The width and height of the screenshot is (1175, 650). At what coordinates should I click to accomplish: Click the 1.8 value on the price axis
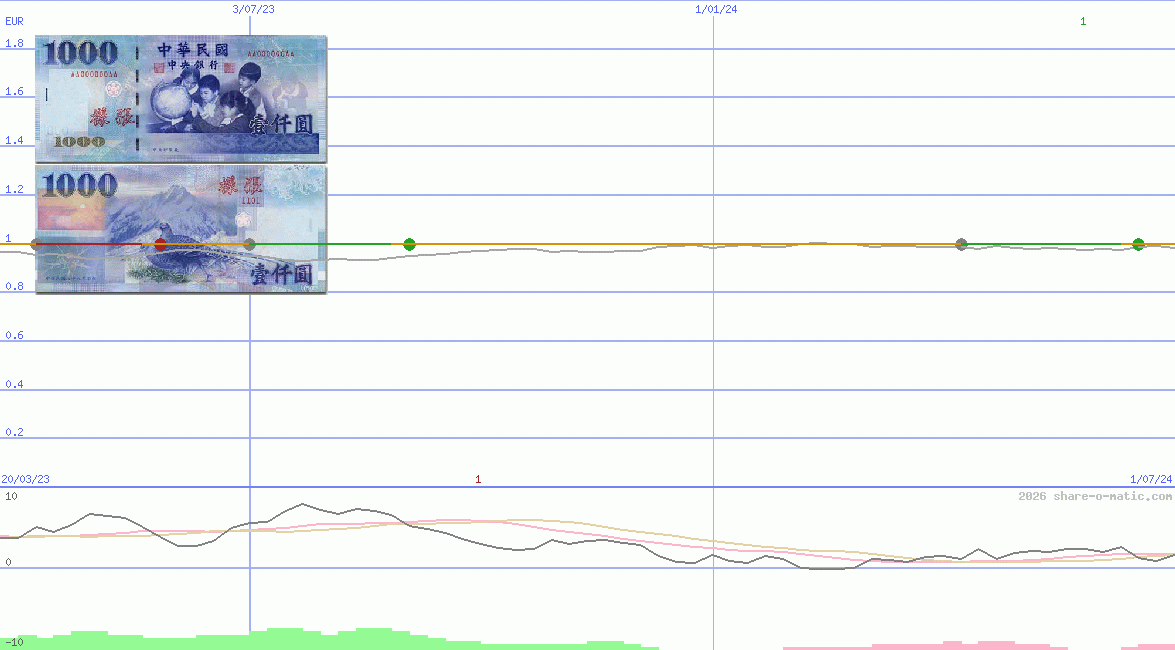tap(14, 44)
